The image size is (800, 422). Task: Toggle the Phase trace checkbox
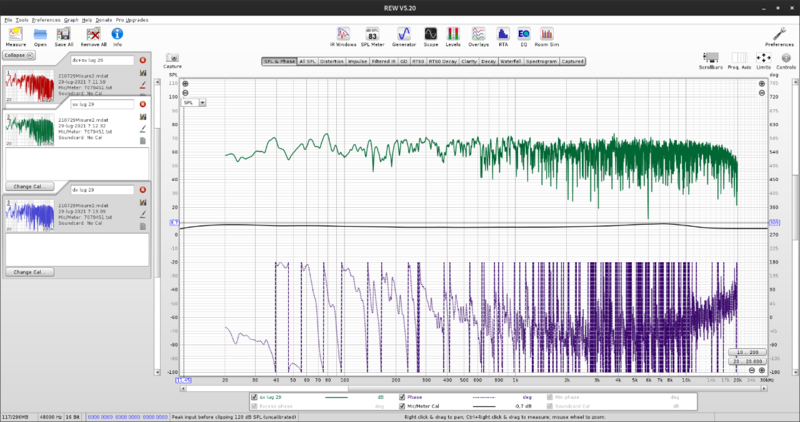click(x=403, y=397)
